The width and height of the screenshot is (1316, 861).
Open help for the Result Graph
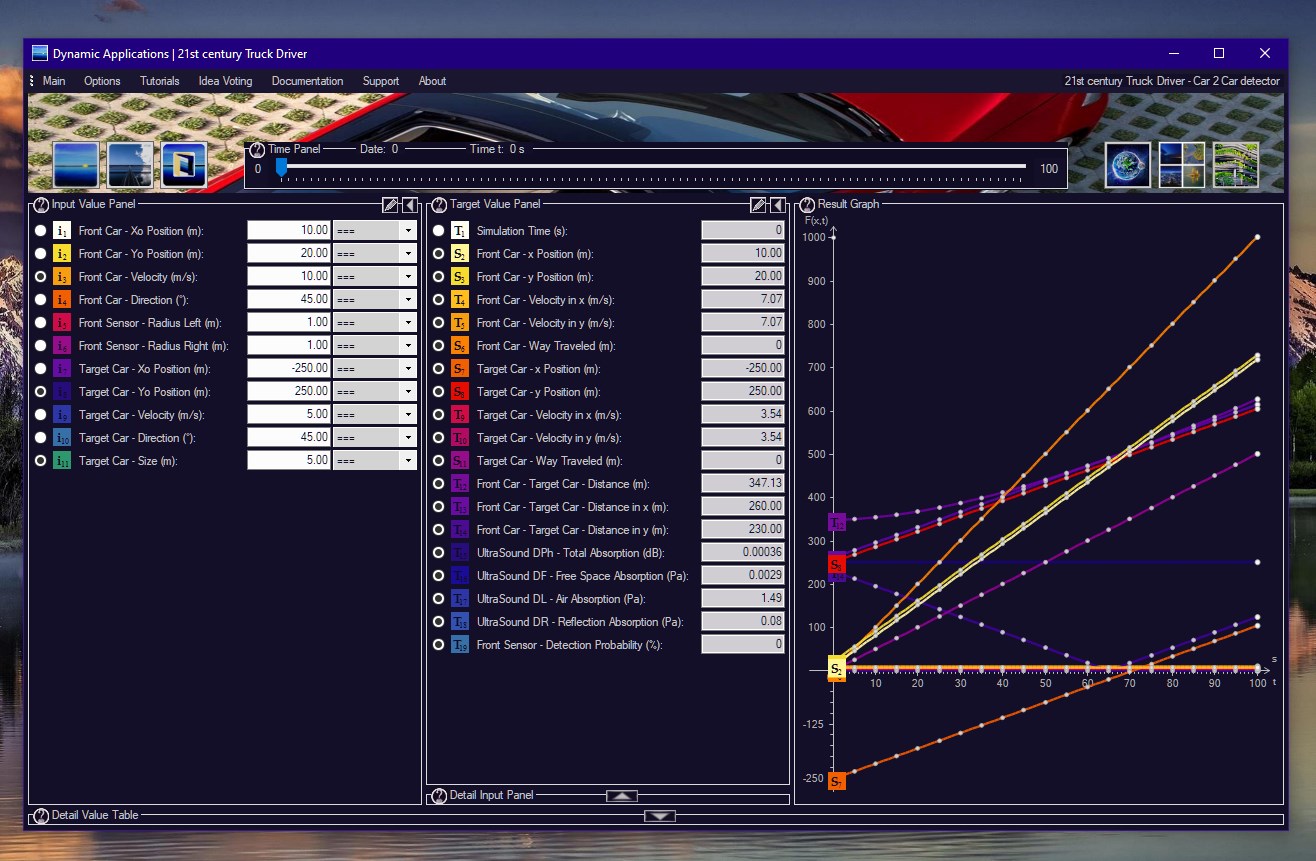coord(807,205)
